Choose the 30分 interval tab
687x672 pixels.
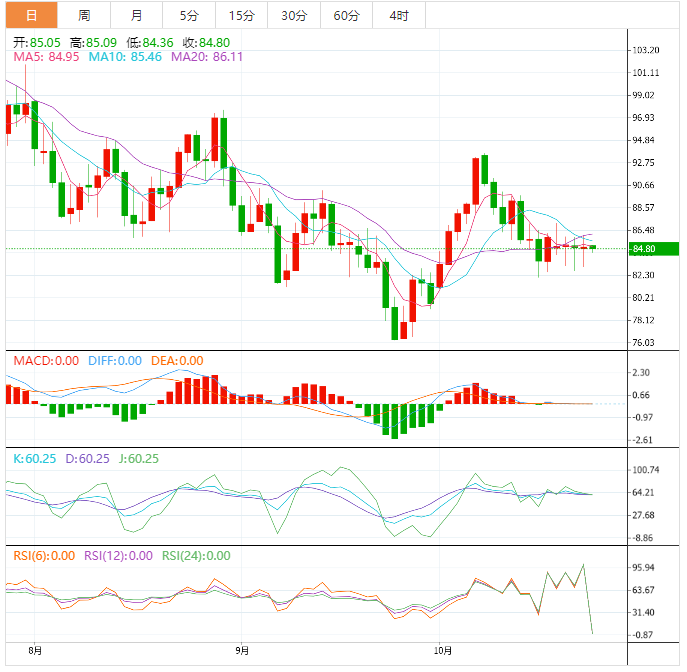coord(294,15)
